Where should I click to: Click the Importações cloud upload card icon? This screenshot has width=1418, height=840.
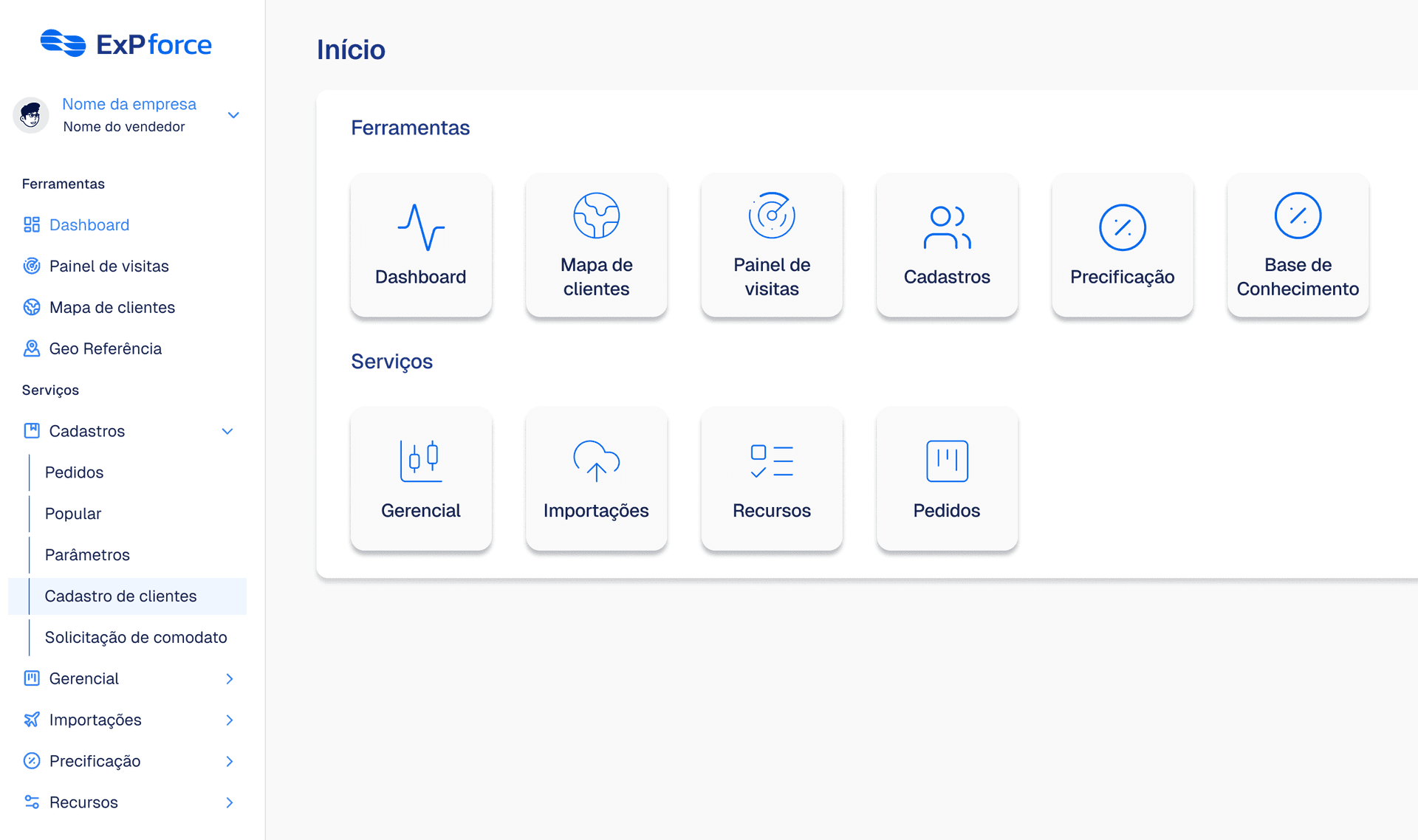click(597, 461)
